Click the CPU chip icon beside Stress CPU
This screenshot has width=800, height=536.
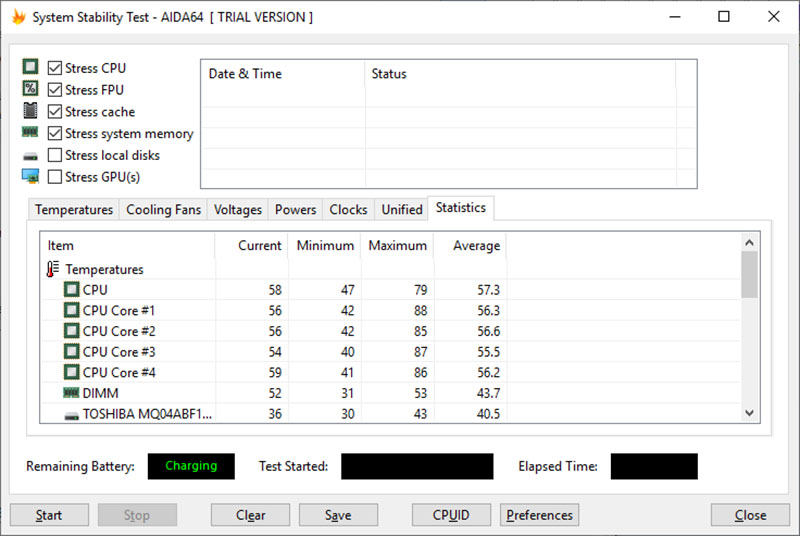pos(30,67)
